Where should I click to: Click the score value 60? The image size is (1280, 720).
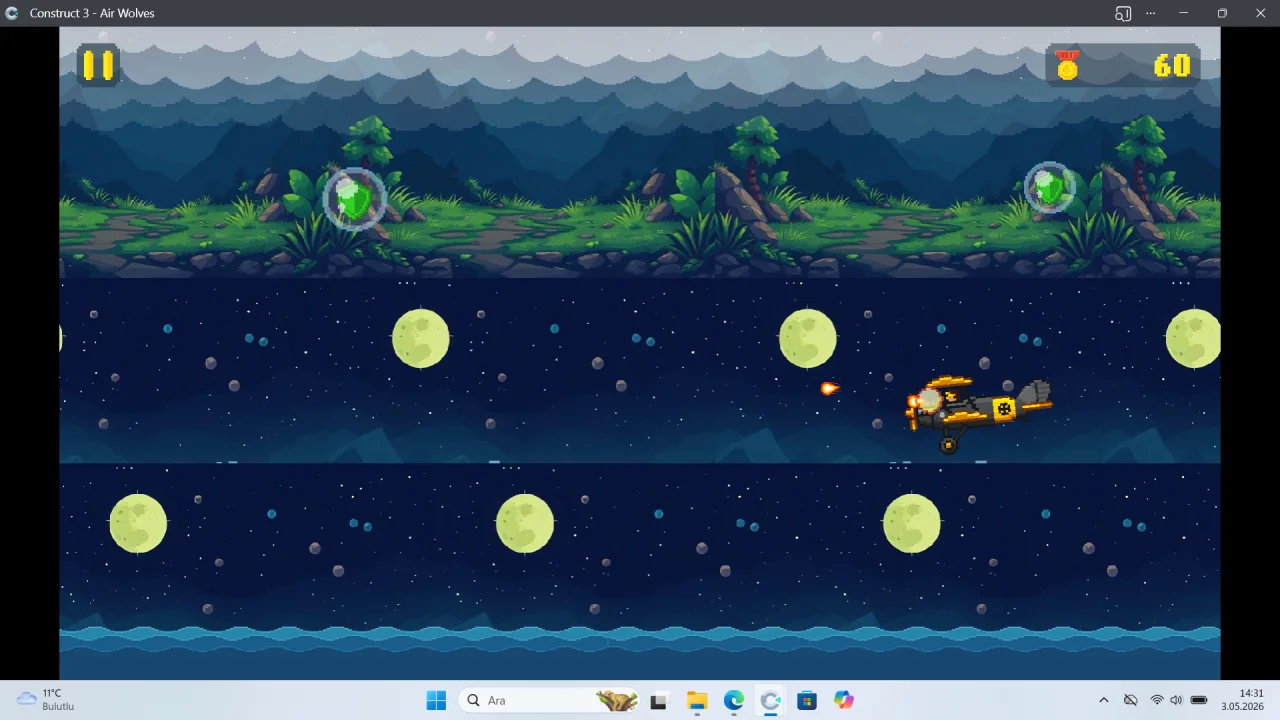1172,66
